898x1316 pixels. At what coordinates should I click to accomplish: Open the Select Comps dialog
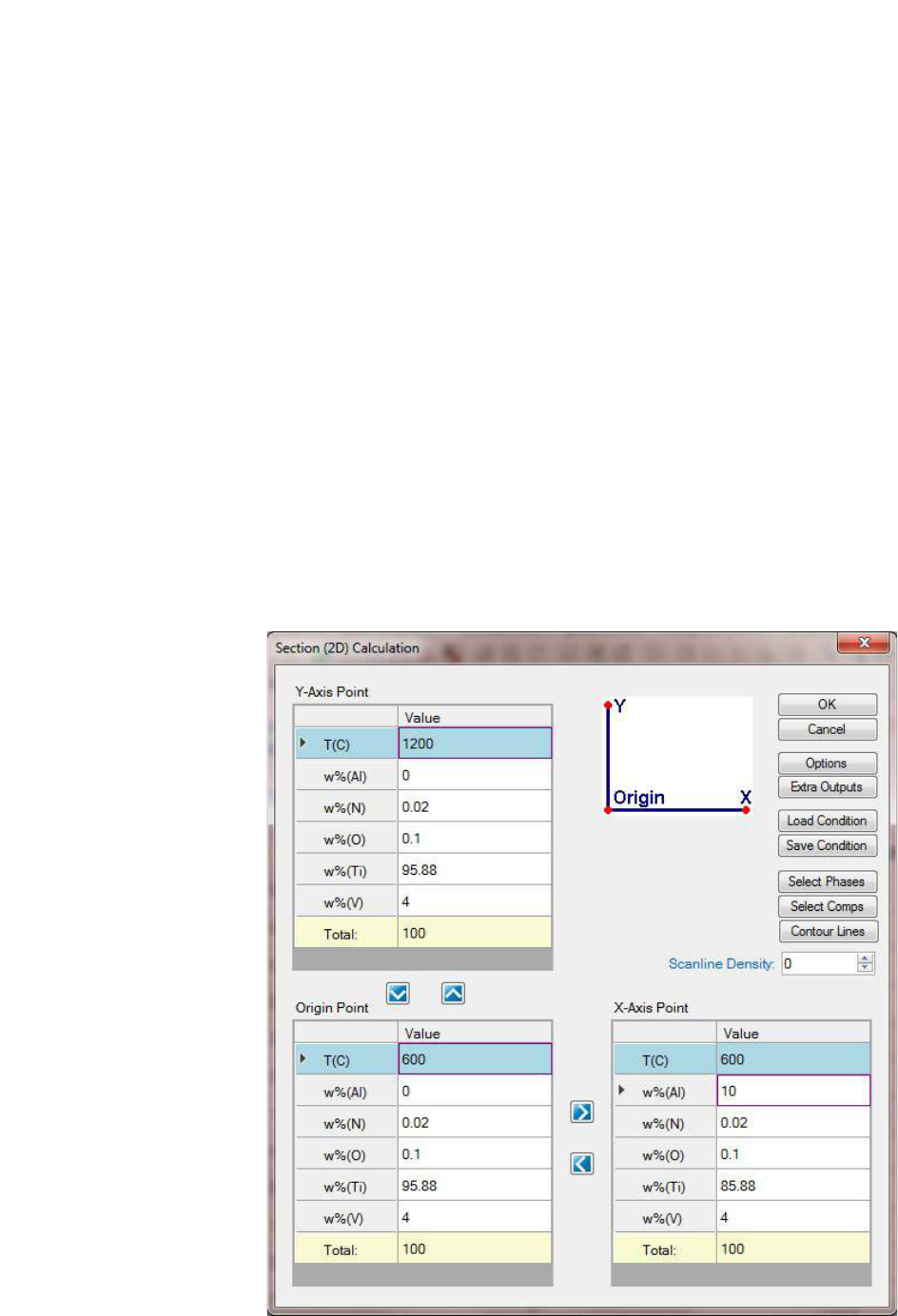pos(827,906)
